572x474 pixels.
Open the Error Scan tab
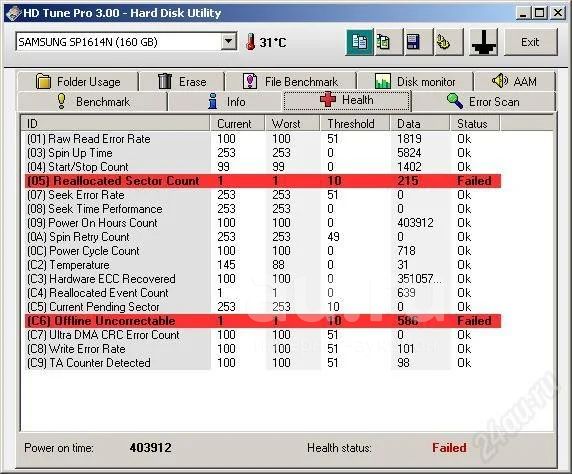[483, 101]
